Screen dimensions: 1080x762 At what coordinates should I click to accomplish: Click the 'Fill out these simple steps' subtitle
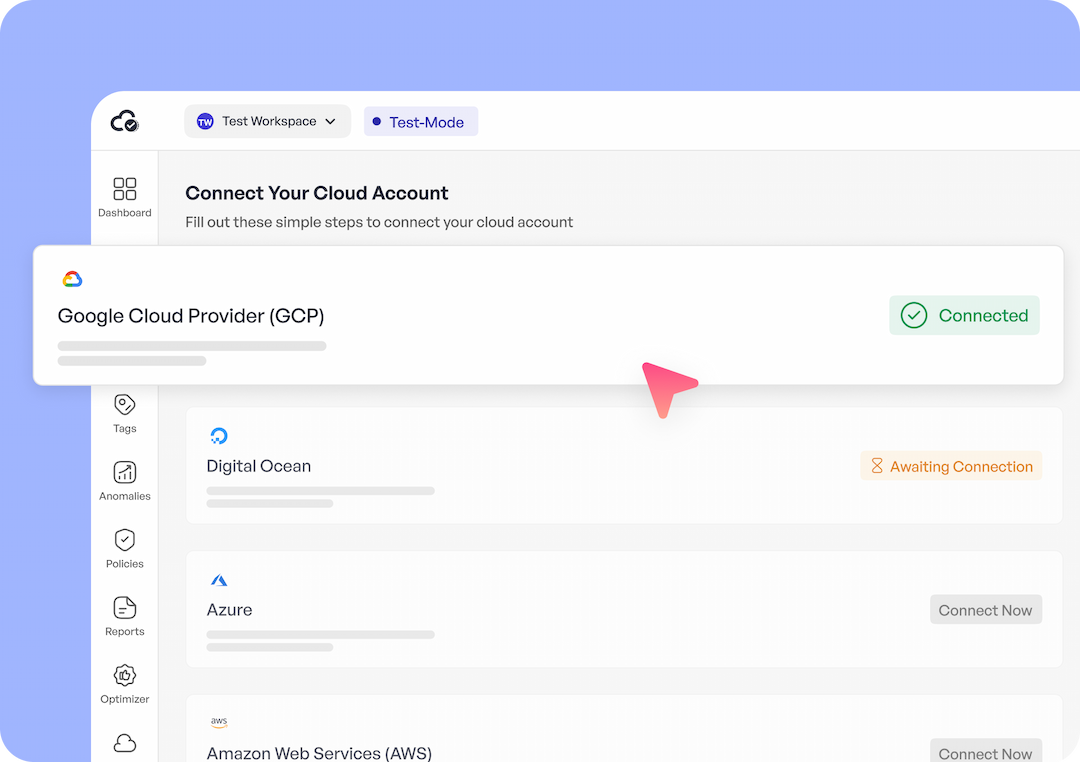coord(379,222)
